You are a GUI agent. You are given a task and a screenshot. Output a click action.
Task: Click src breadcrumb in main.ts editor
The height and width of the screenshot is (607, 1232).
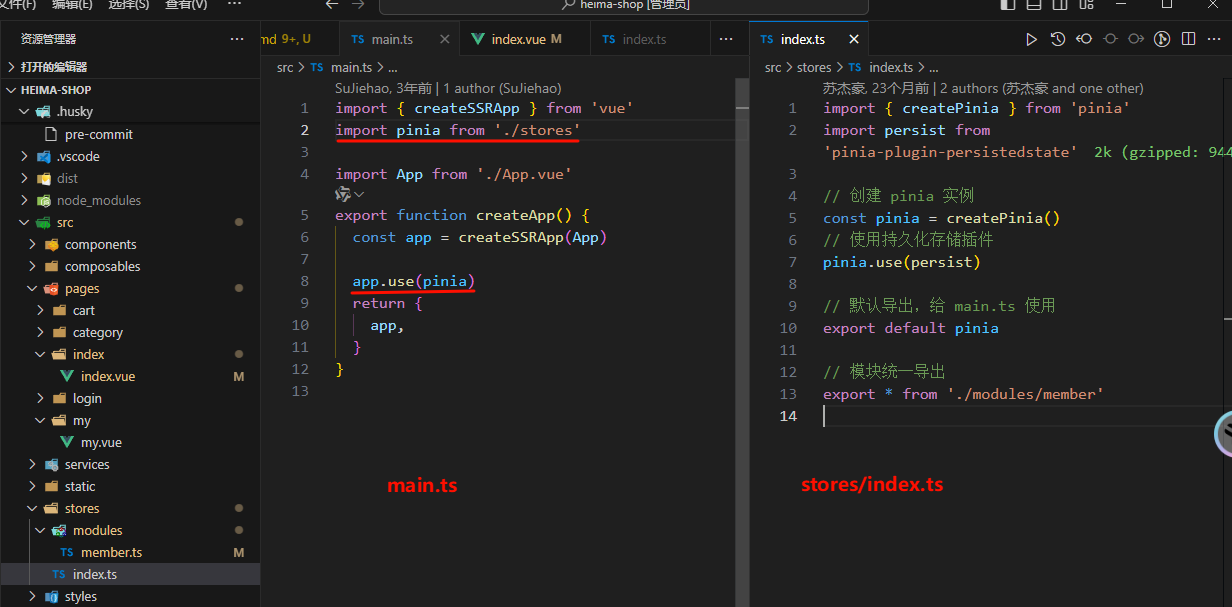point(285,67)
